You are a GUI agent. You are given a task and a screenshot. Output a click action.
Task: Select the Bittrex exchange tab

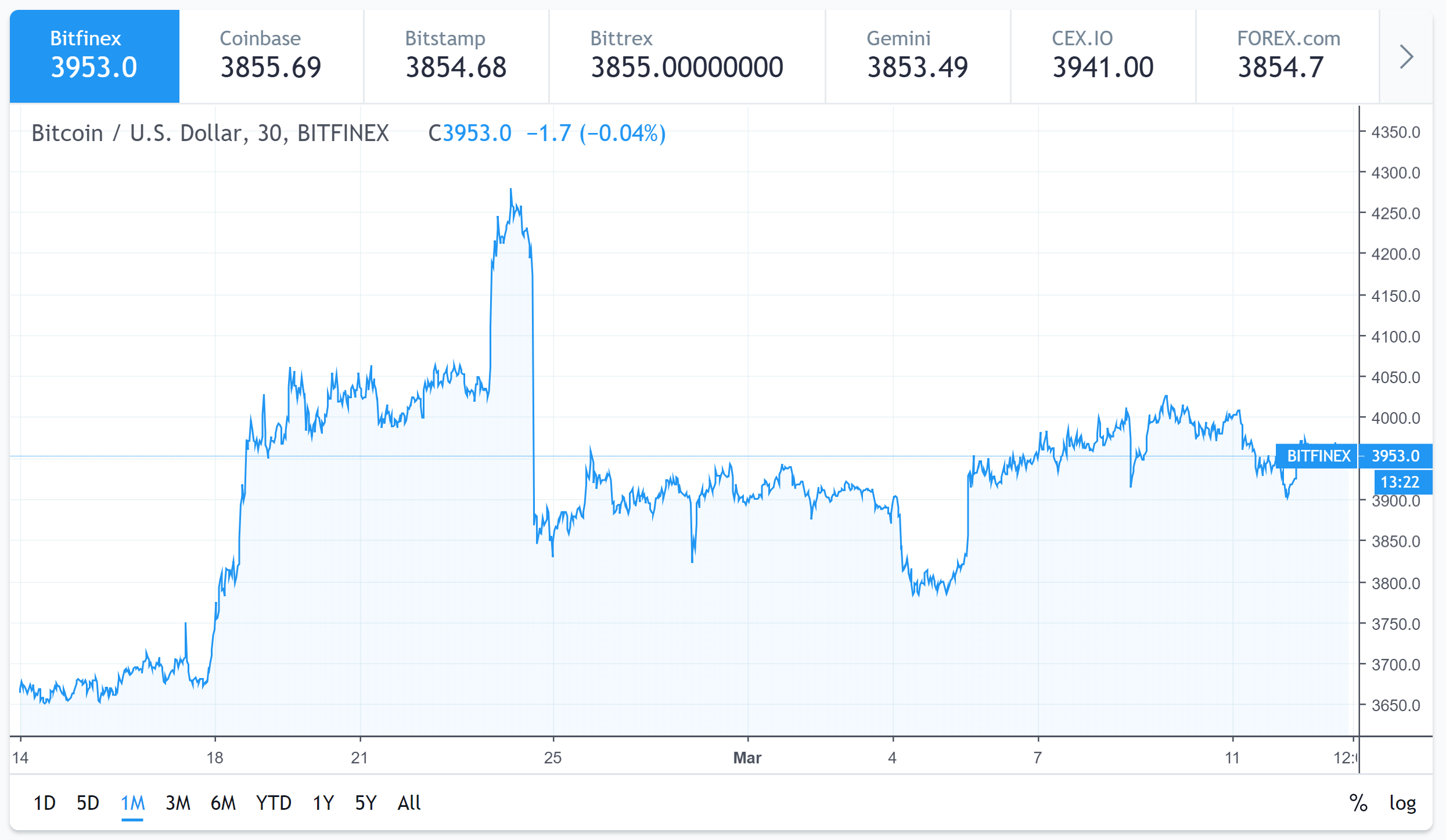[x=687, y=56]
